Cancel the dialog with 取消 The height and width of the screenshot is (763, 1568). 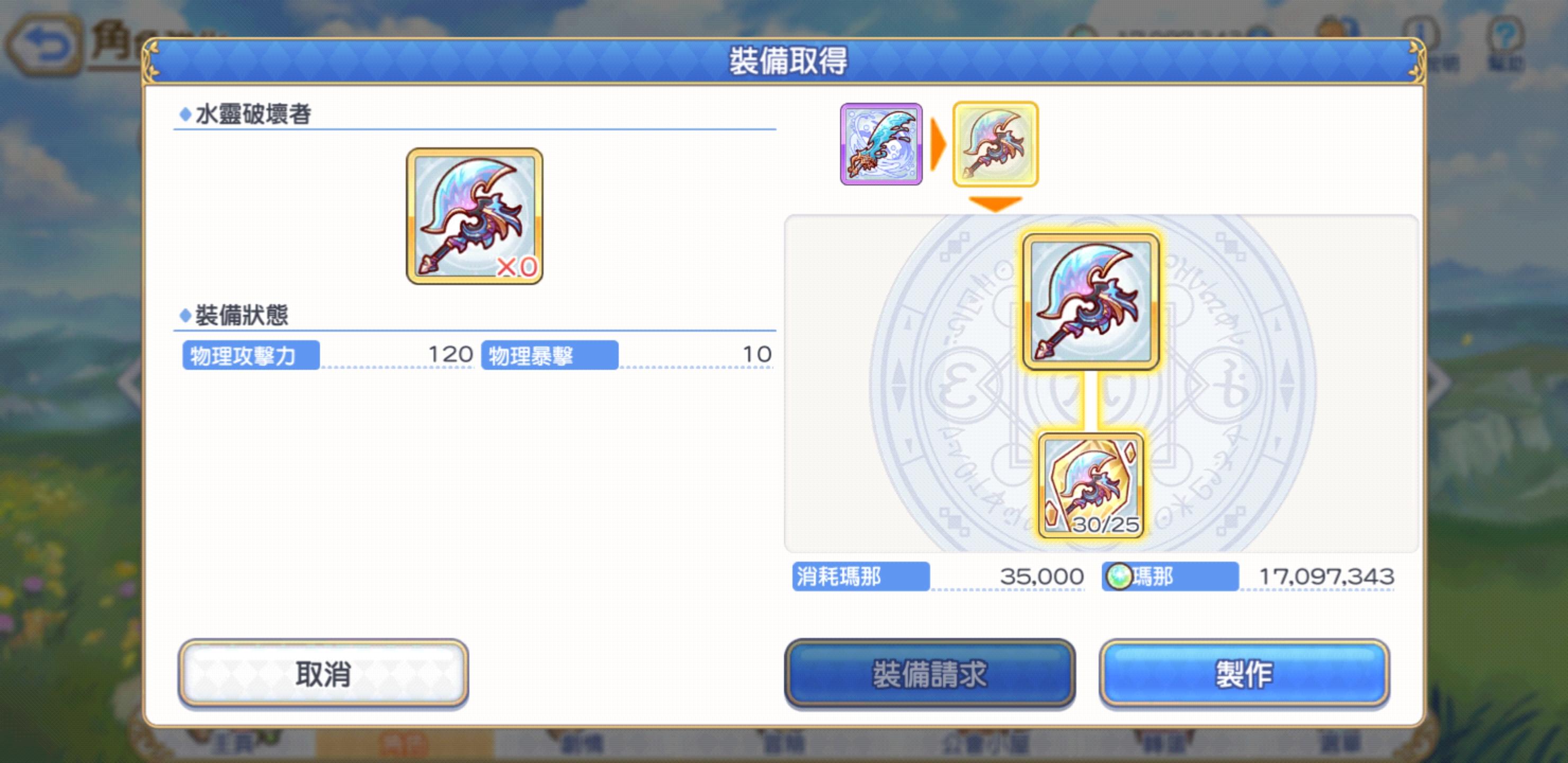[x=323, y=673]
